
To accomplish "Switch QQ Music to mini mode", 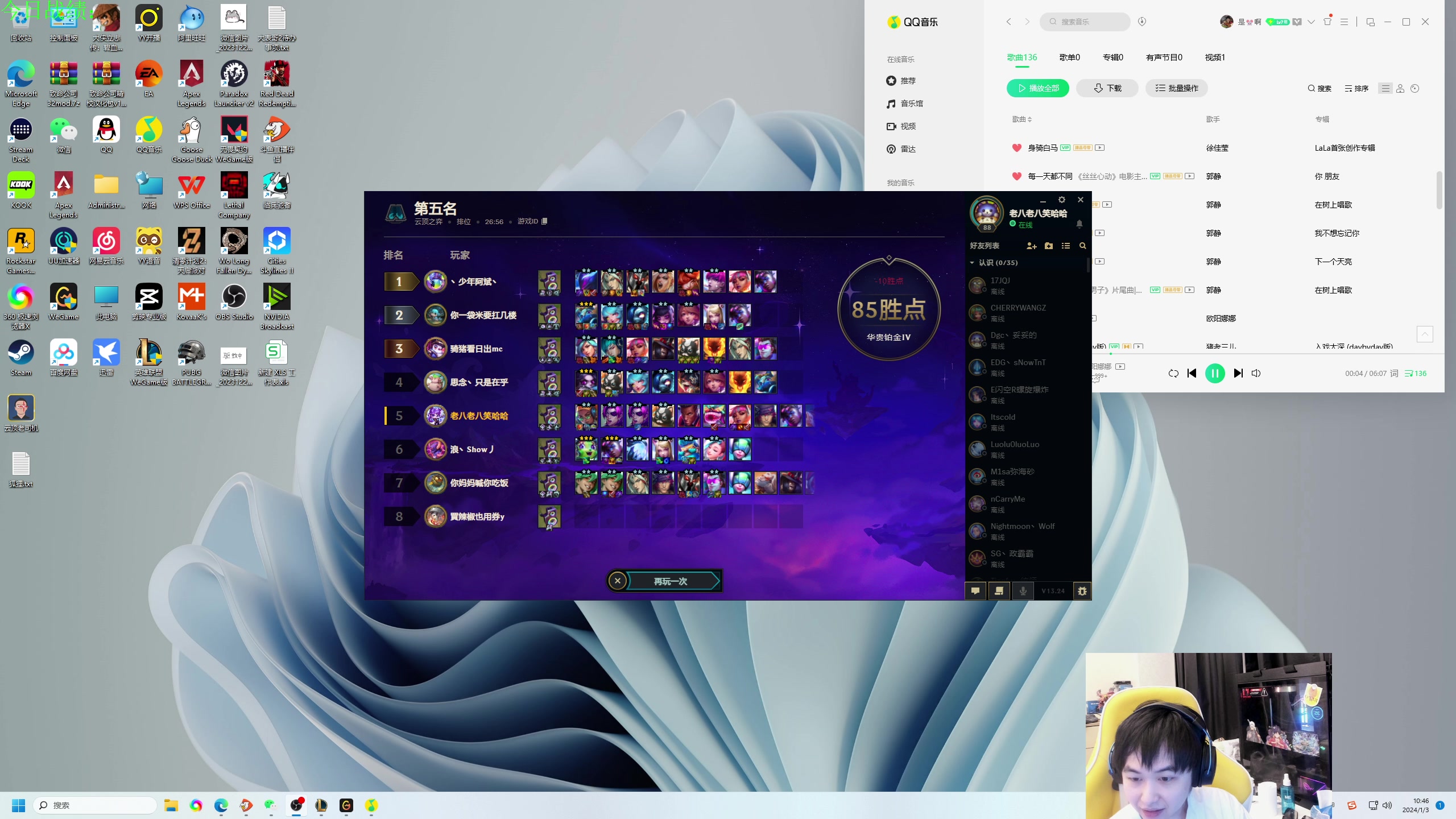I will coord(1371,22).
